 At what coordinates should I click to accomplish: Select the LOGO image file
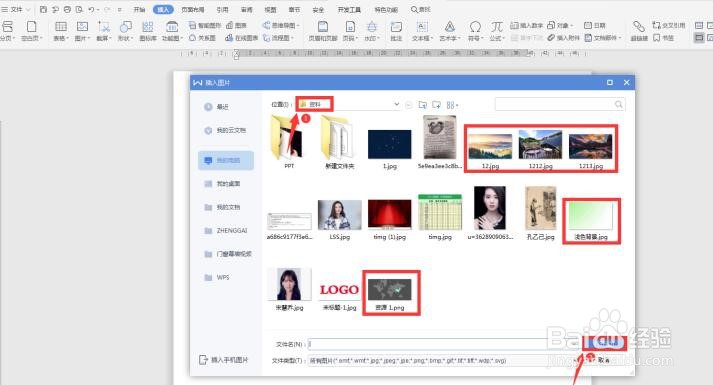pos(339,295)
